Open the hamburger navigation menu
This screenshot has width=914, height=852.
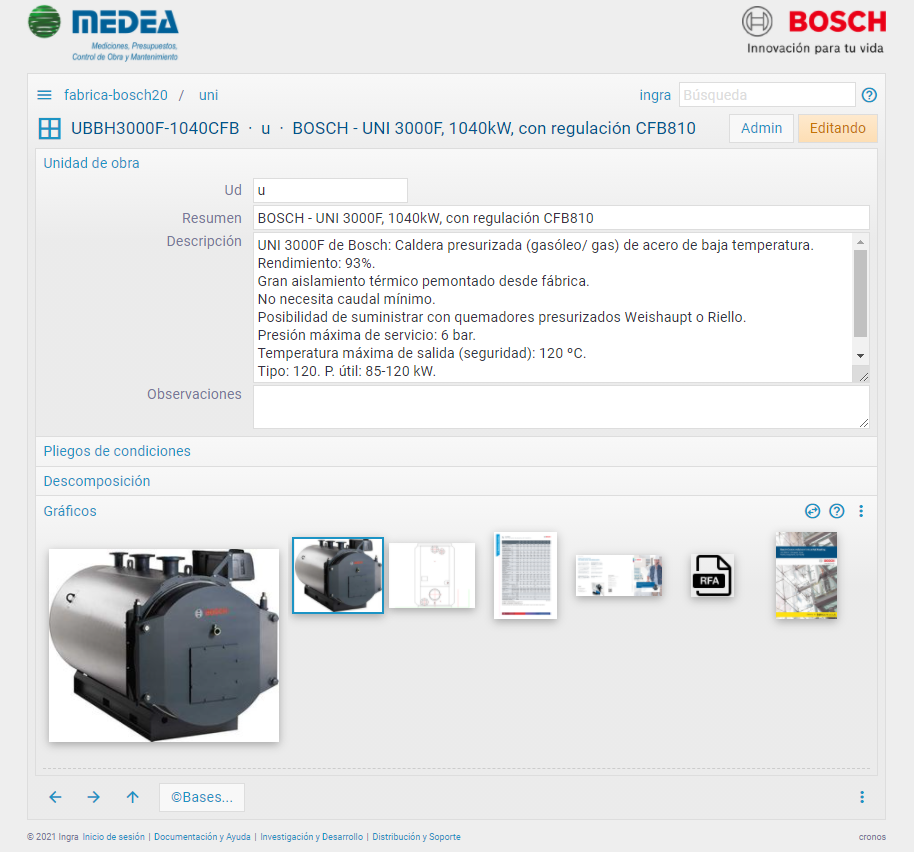44,95
